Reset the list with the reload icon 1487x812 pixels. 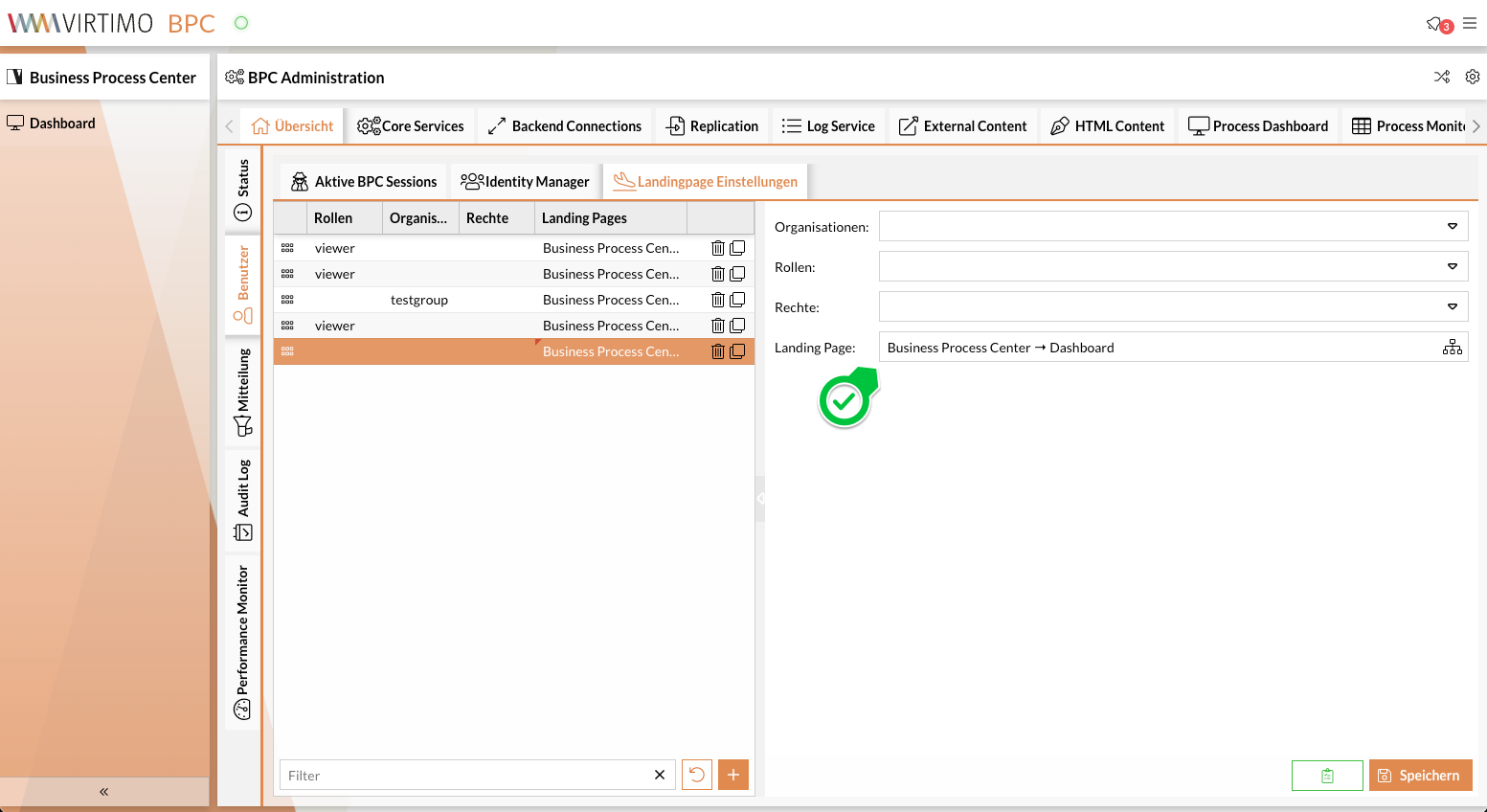697,775
